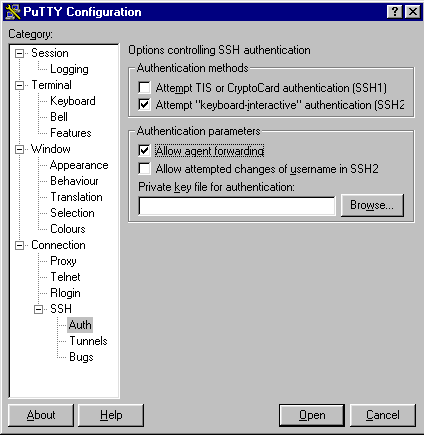Screen dimensions: 424x435
Task: Select Tunnels under SSH
Action: (88, 341)
